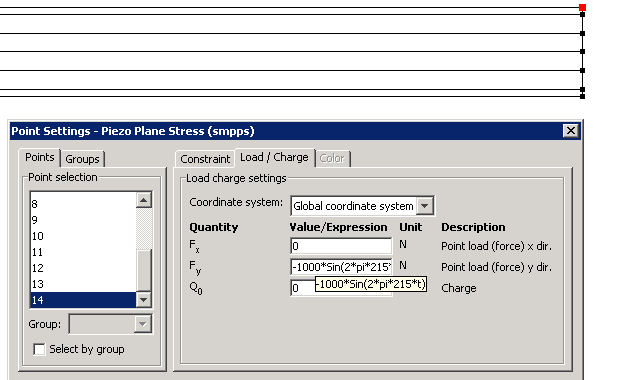Click the Q0 charge input field
The width and height of the screenshot is (630, 380).
point(303,288)
